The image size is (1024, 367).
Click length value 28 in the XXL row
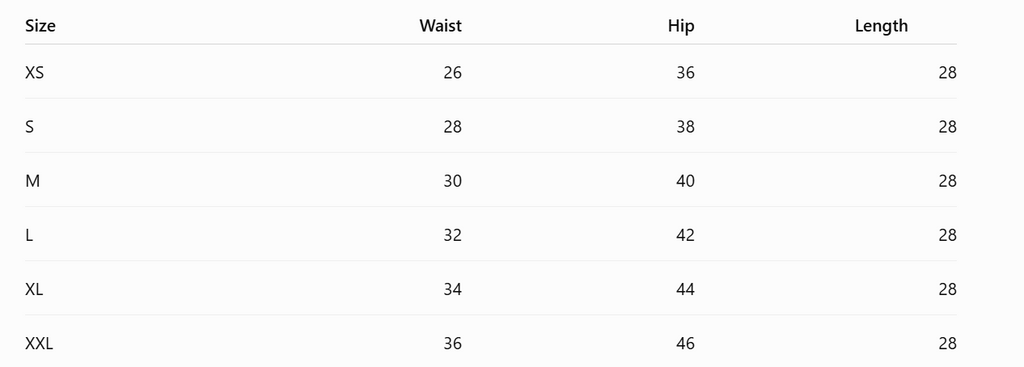pos(948,343)
